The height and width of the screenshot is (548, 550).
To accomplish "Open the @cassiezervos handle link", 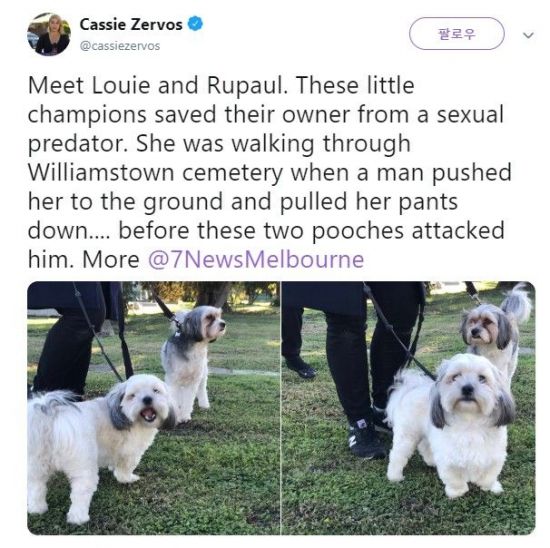I will [120, 46].
